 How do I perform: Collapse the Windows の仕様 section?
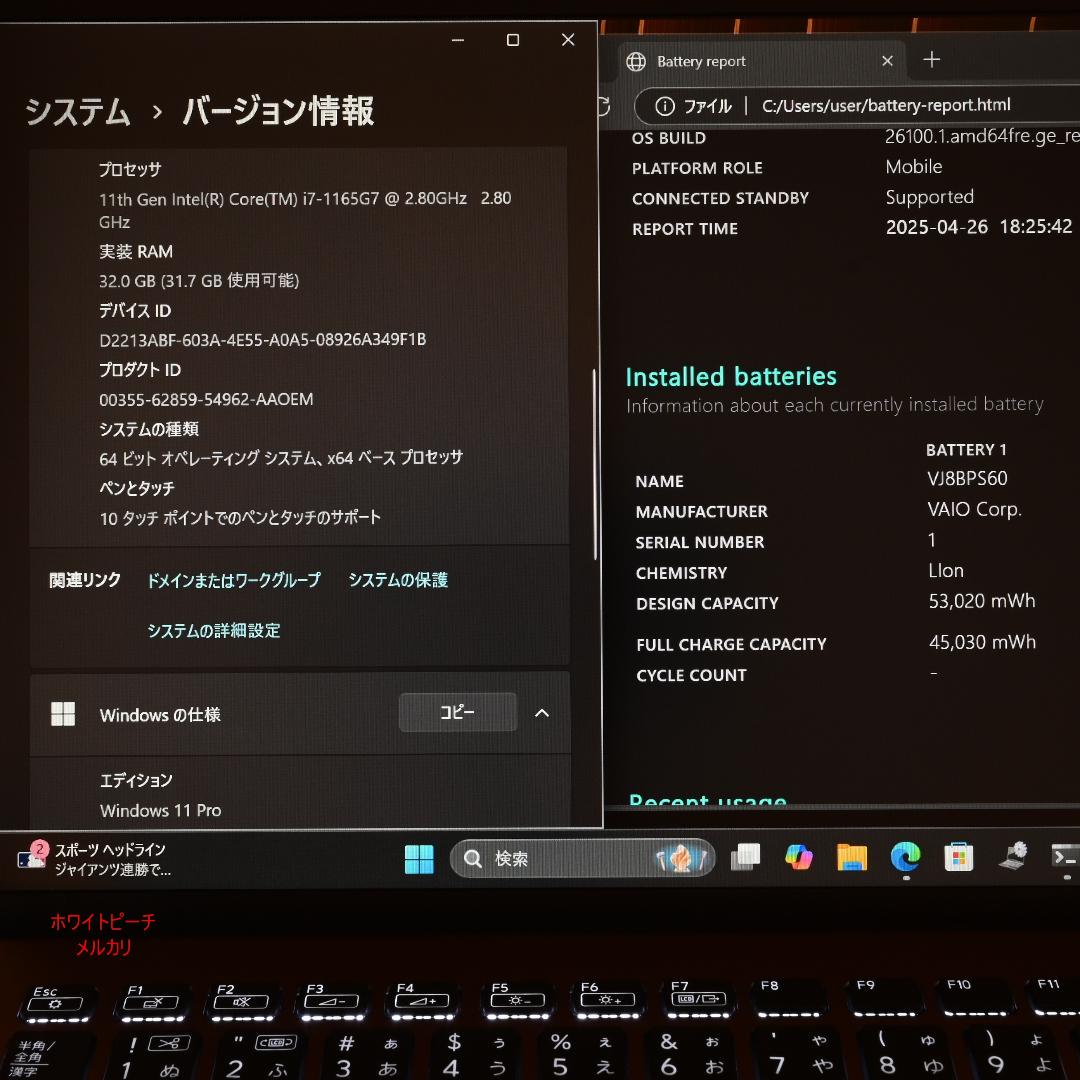(x=542, y=713)
